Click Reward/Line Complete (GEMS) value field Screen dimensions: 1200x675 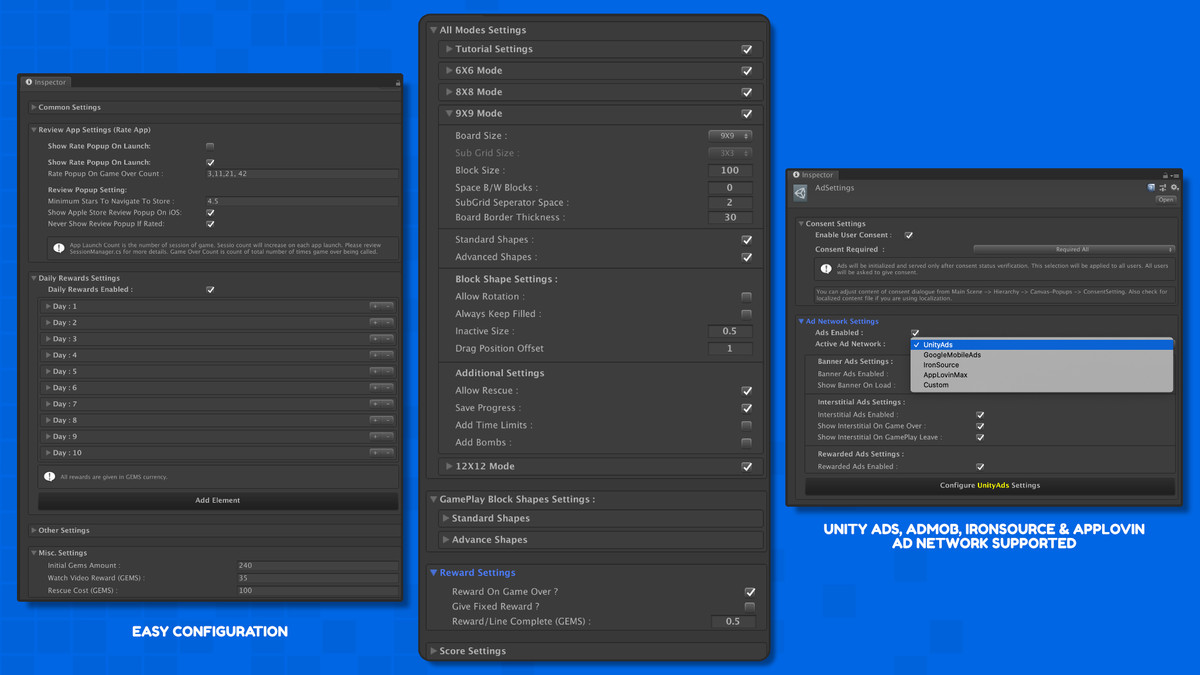tap(733, 622)
